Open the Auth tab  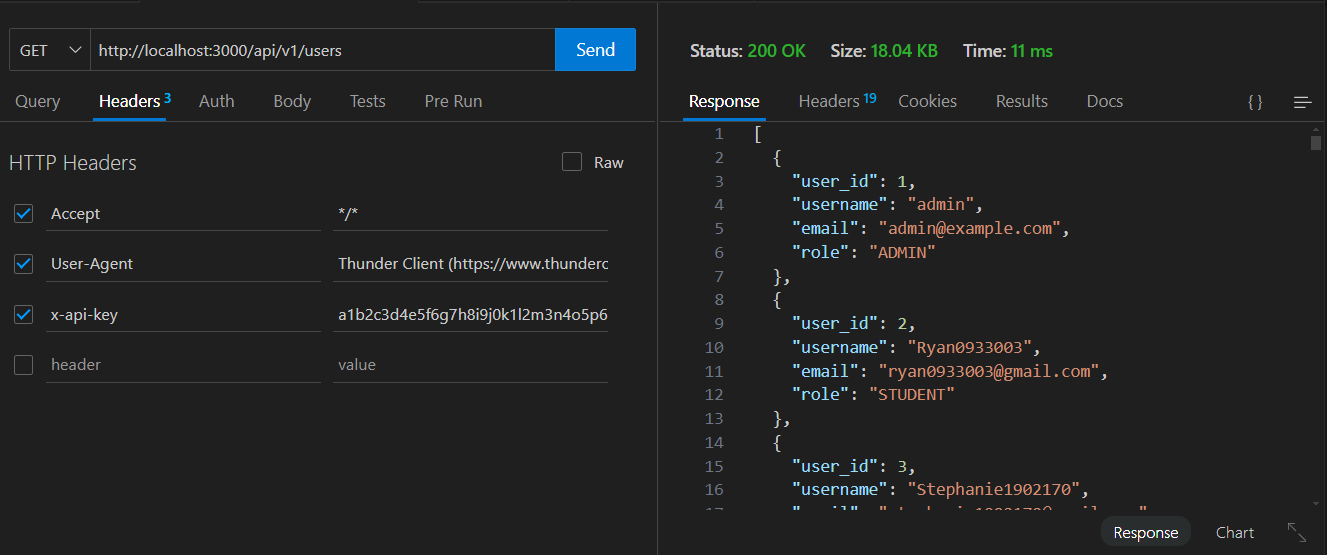[x=216, y=101]
